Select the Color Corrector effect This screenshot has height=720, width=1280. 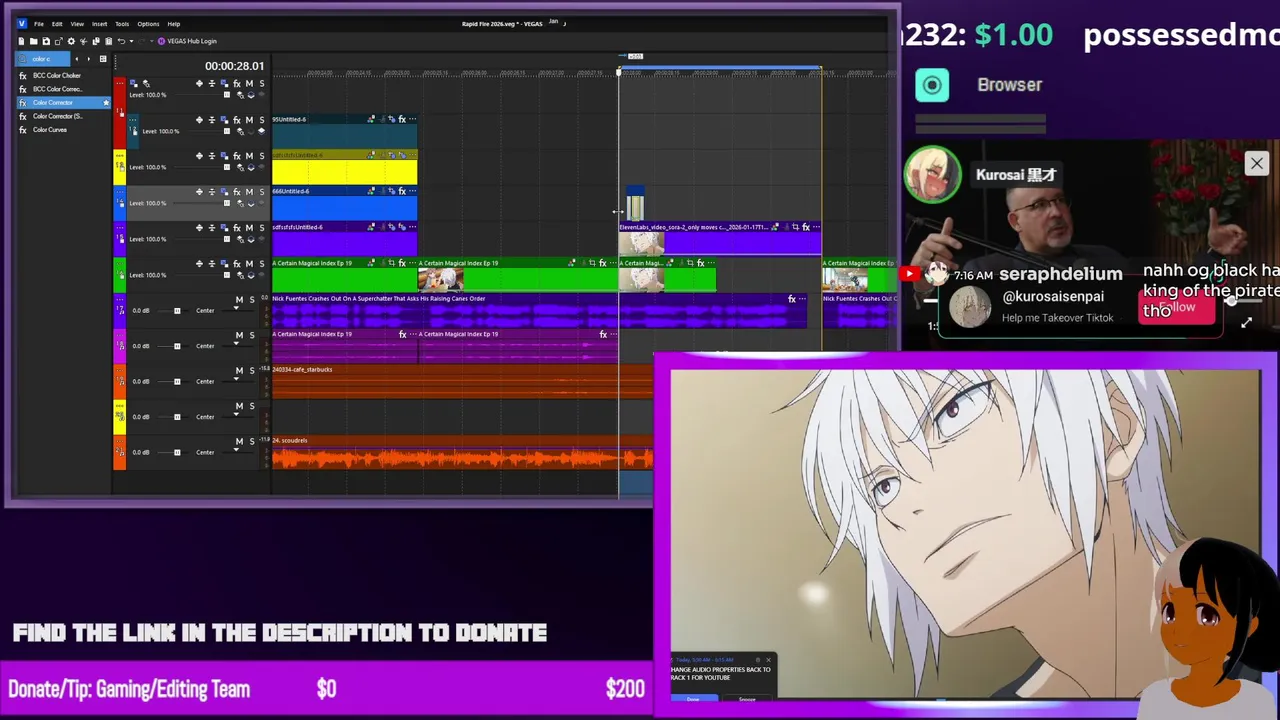tap(53, 102)
